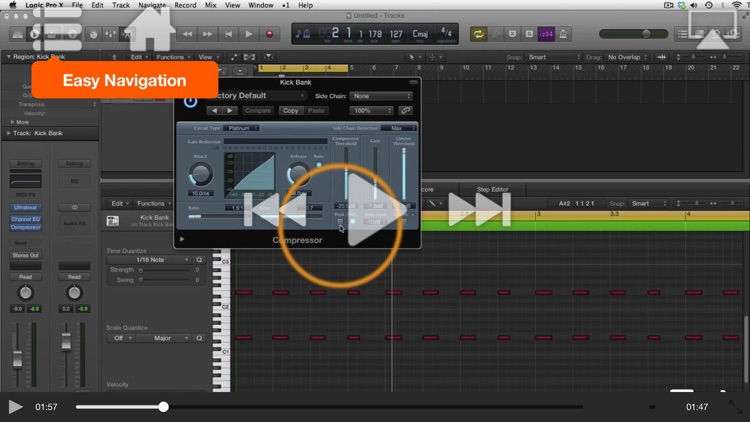The width and height of the screenshot is (750, 422).
Task: Open Snap Smart dropdown in Tracks area
Action: coord(553,57)
